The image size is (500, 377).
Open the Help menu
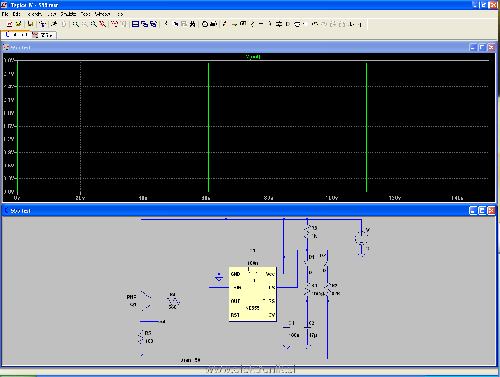pyautogui.click(x=120, y=14)
